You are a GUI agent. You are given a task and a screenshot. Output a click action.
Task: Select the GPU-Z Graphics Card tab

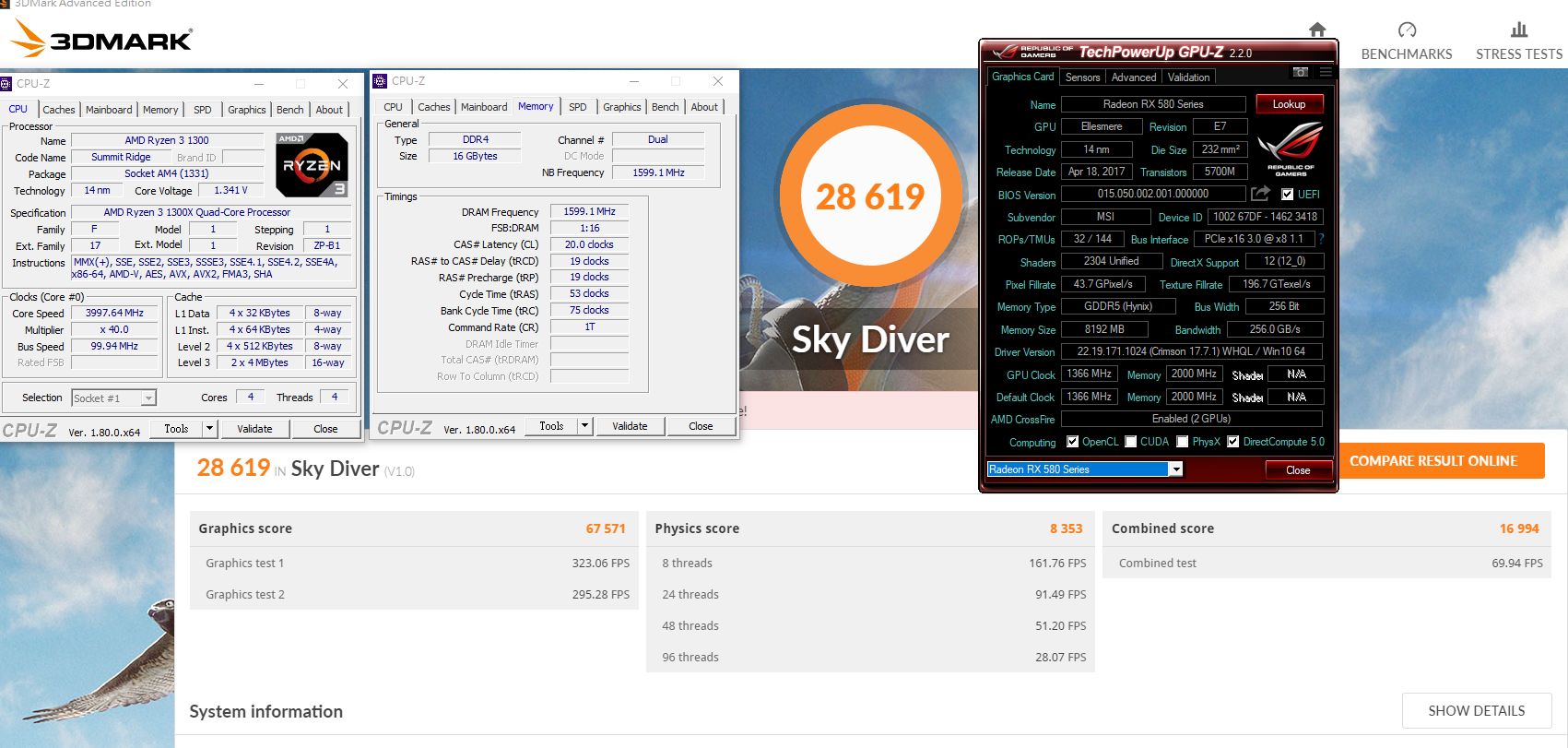coord(1022,77)
